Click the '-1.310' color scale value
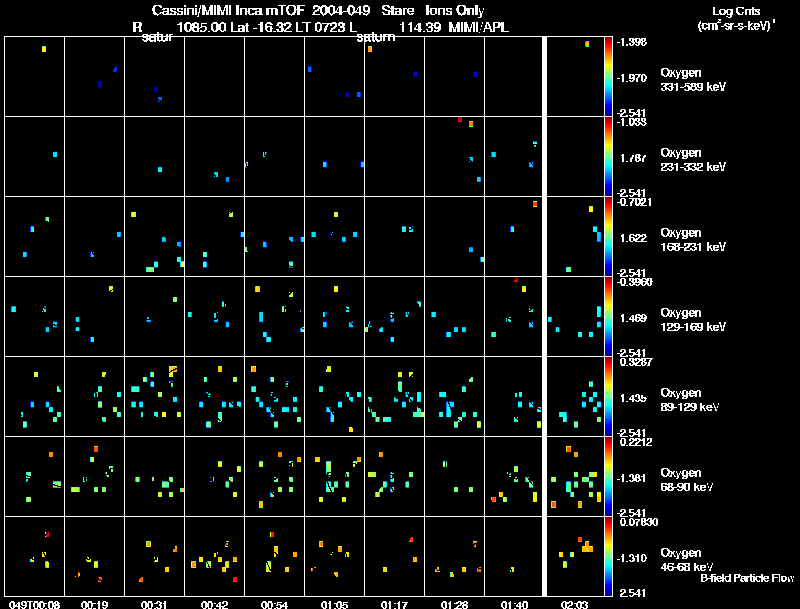The width and height of the screenshot is (800, 609). pyautogui.click(x=632, y=558)
